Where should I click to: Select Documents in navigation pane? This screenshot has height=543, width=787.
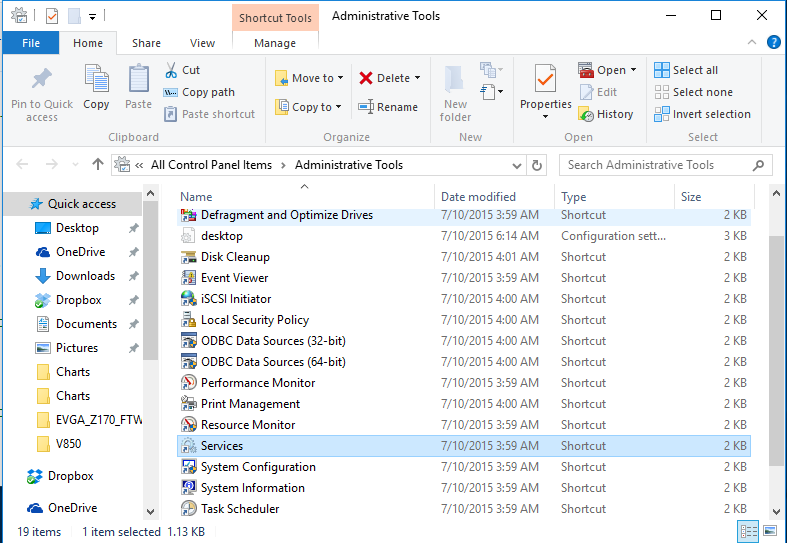86,324
